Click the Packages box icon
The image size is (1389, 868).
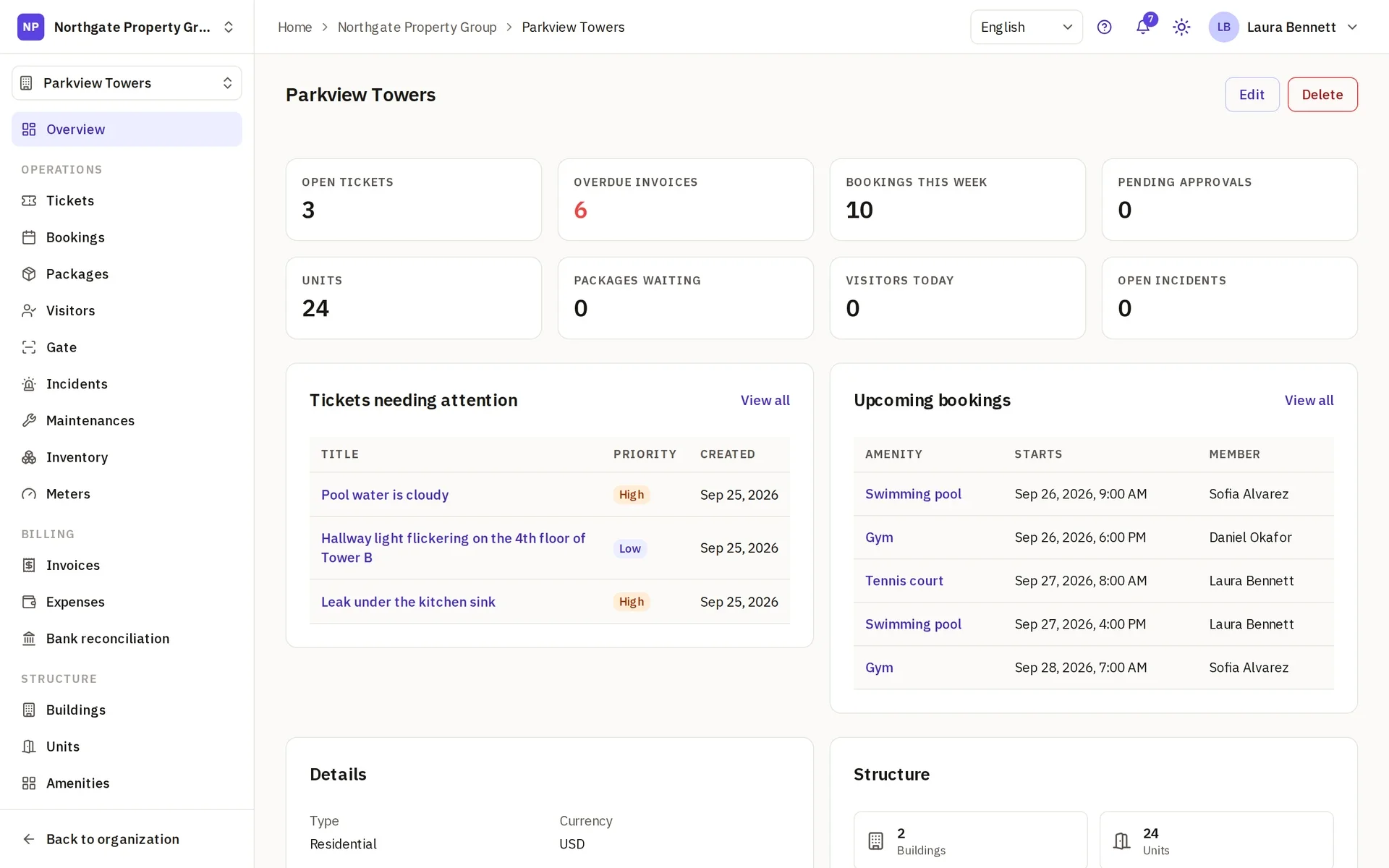click(29, 274)
